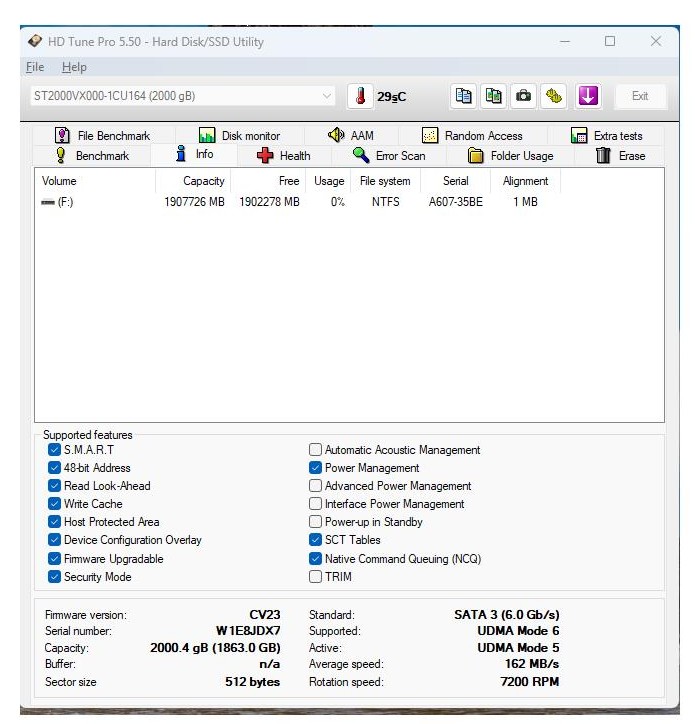The width and height of the screenshot is (695, 724).
Task: Open the Health tab with red cross
Action: coord(284,156)
